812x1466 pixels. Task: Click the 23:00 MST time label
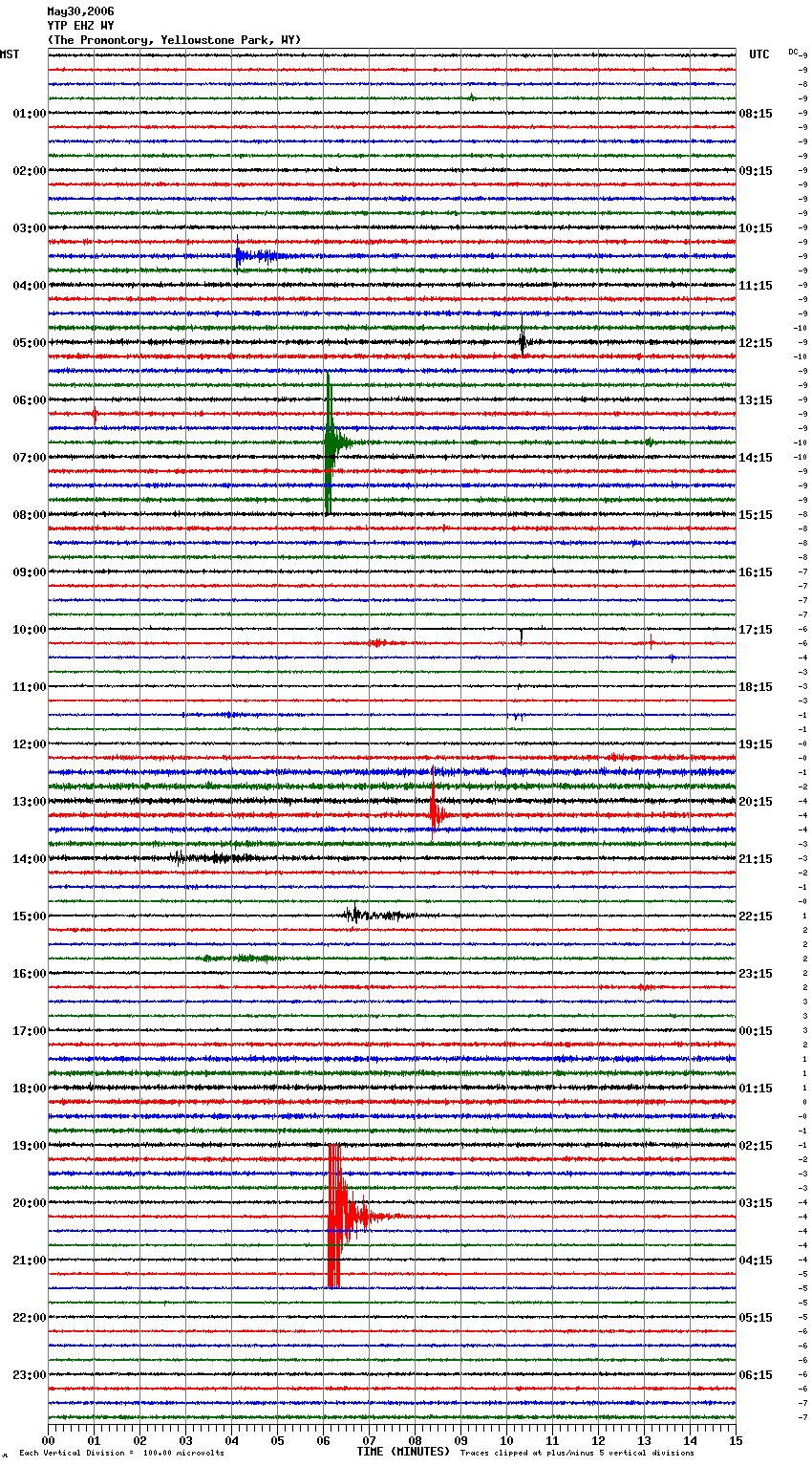[x=29, y=1374]
